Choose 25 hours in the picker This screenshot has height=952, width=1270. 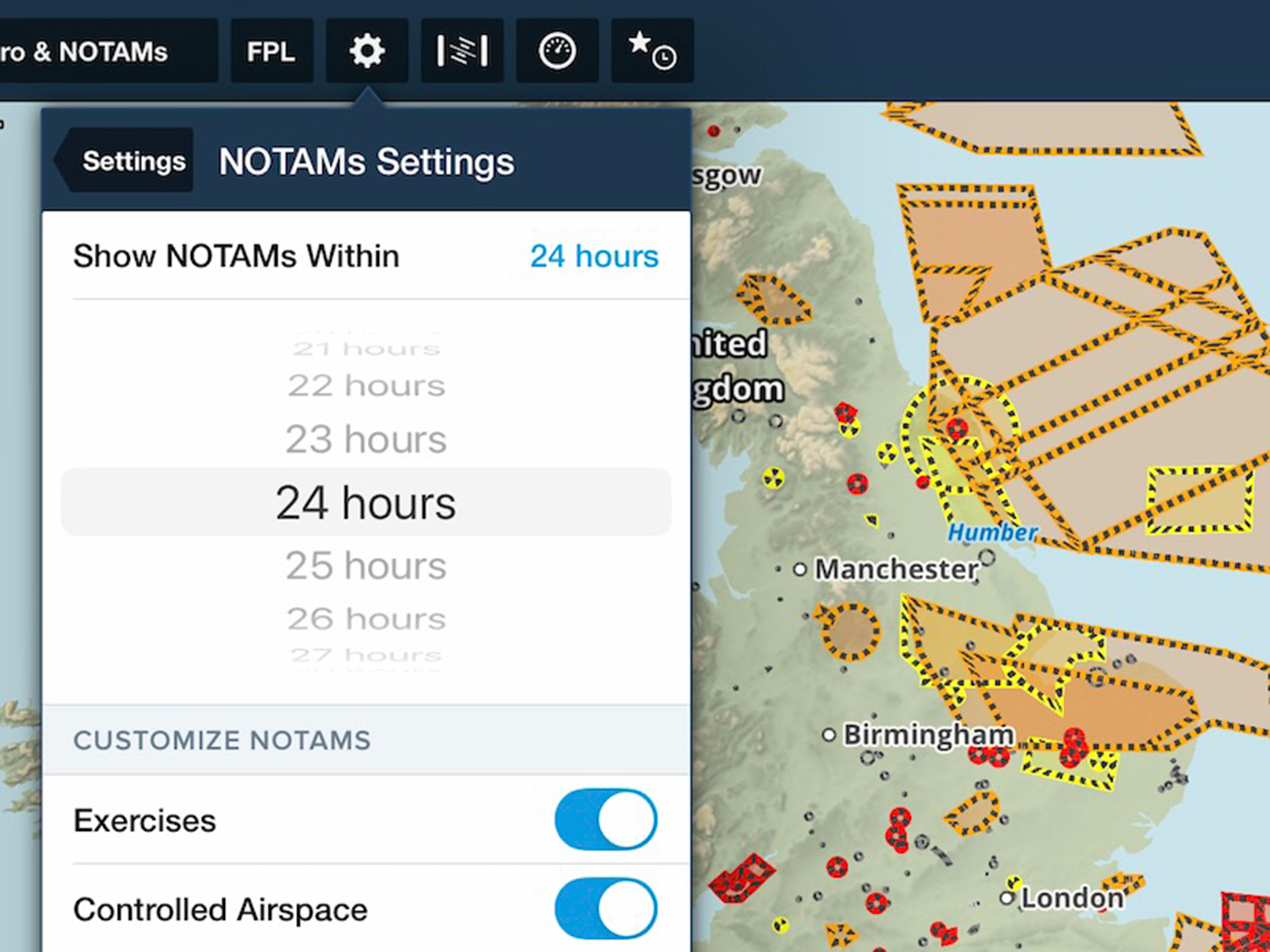366,566
